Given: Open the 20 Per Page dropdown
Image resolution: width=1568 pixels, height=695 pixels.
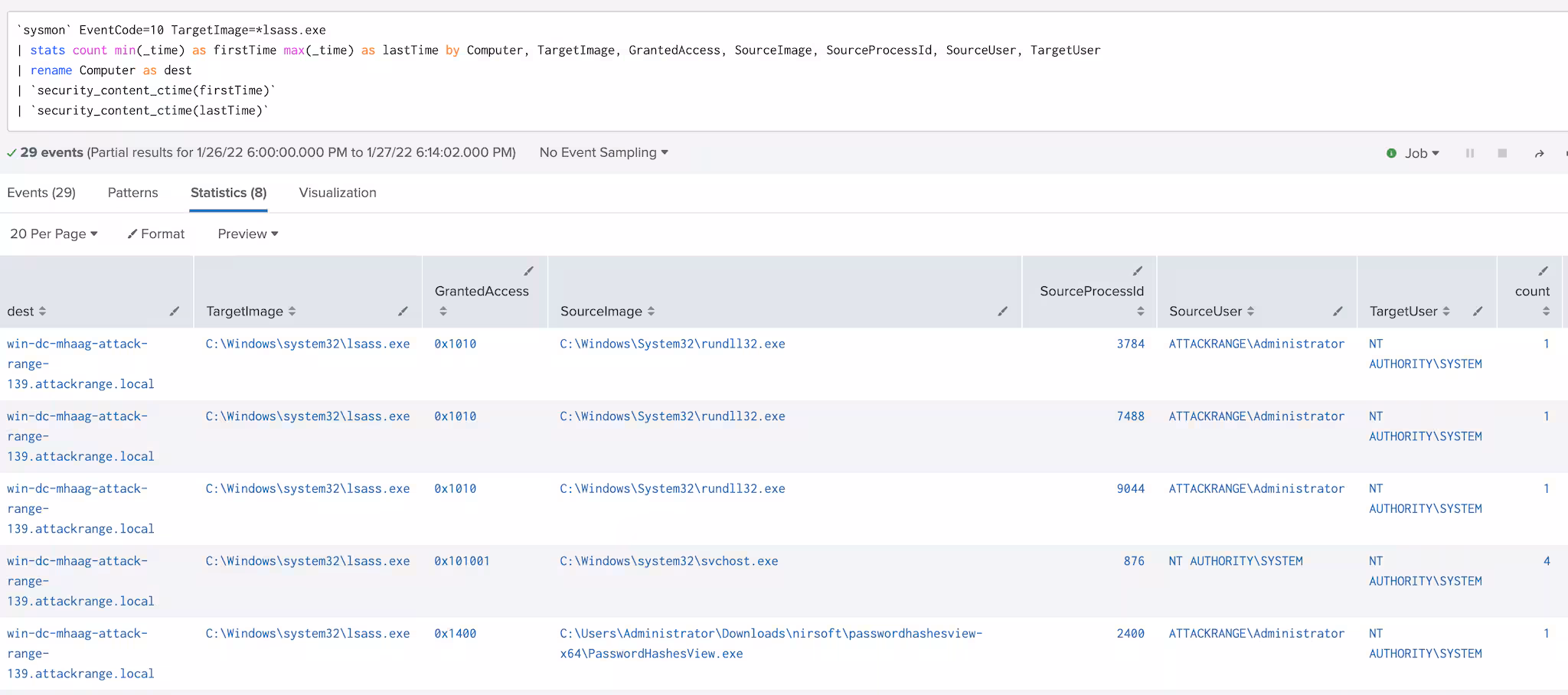Looking at the screenshot, I should [54, 234].
